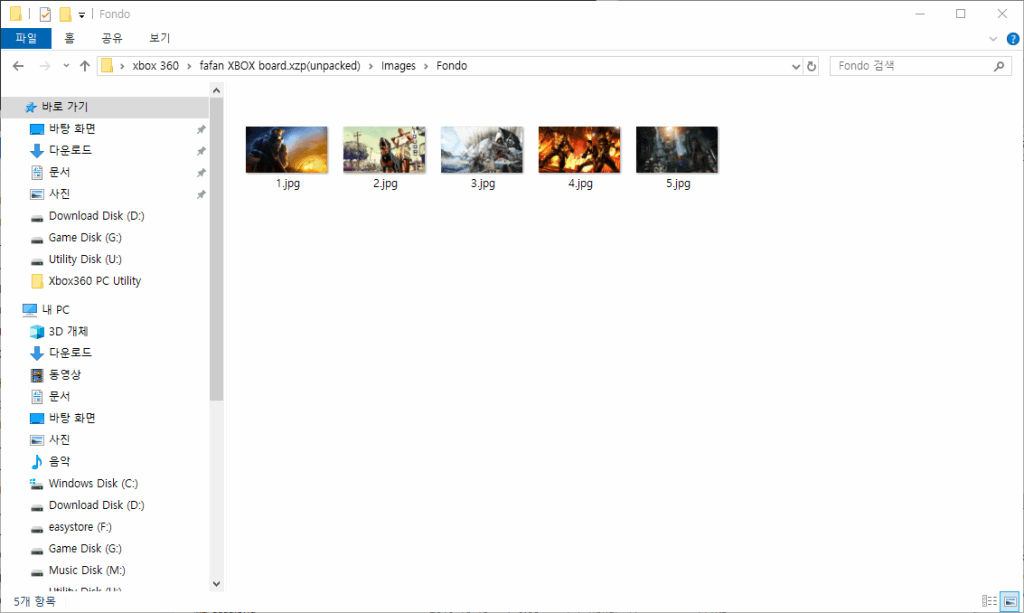Switch to the 공유 ribbon tab

tap(112, 38)
